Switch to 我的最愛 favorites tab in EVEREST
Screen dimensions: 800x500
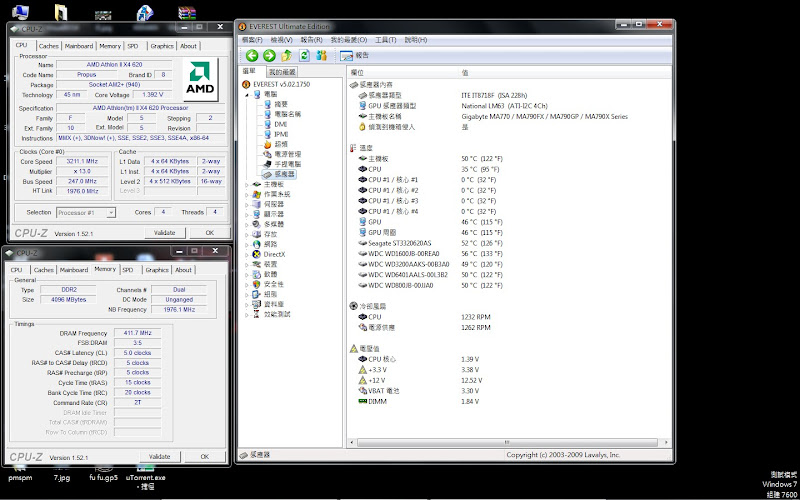pyautogui.click(x=282, y=72)
